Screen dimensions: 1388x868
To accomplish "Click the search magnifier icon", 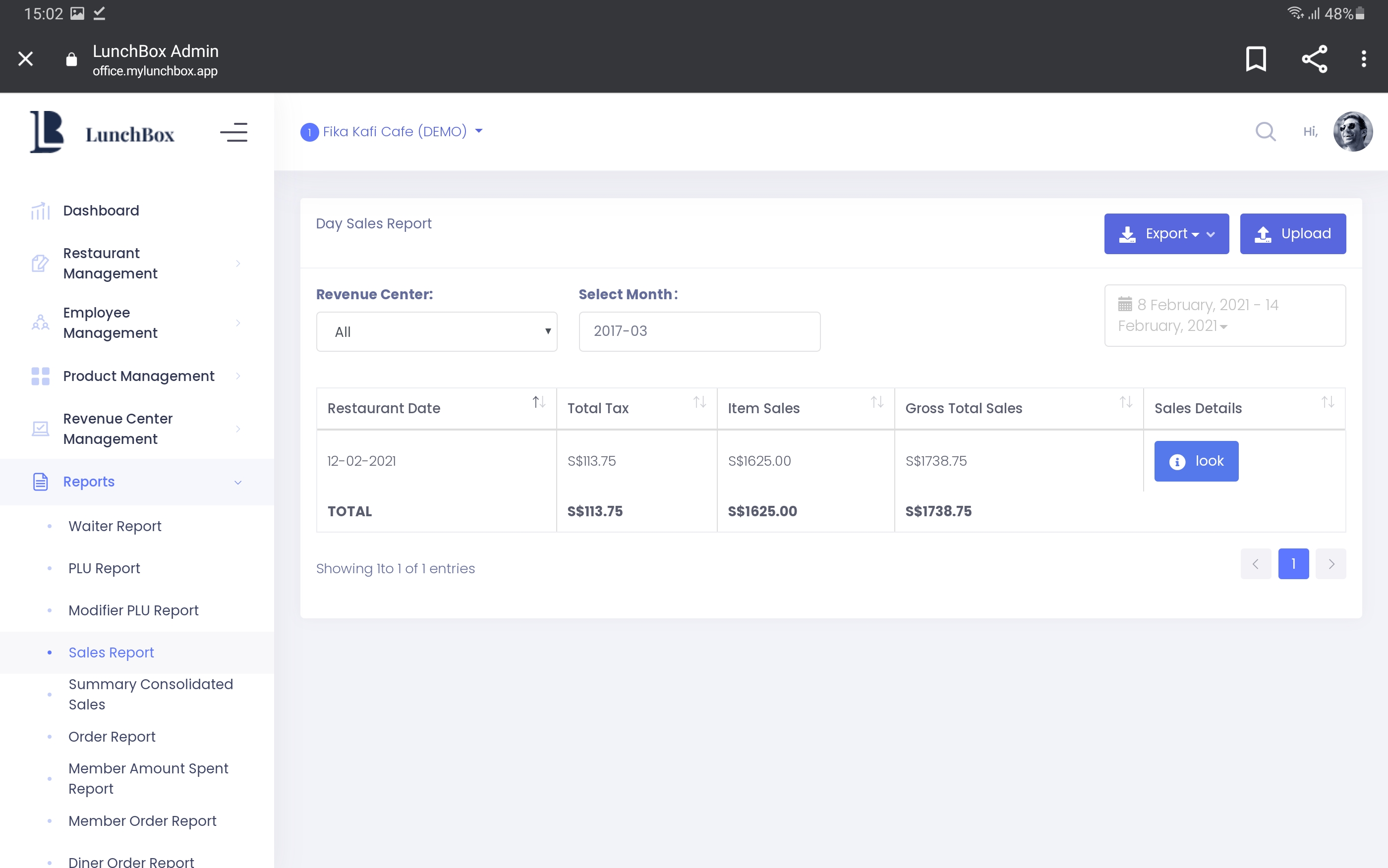I will (x=1265, y=131).
